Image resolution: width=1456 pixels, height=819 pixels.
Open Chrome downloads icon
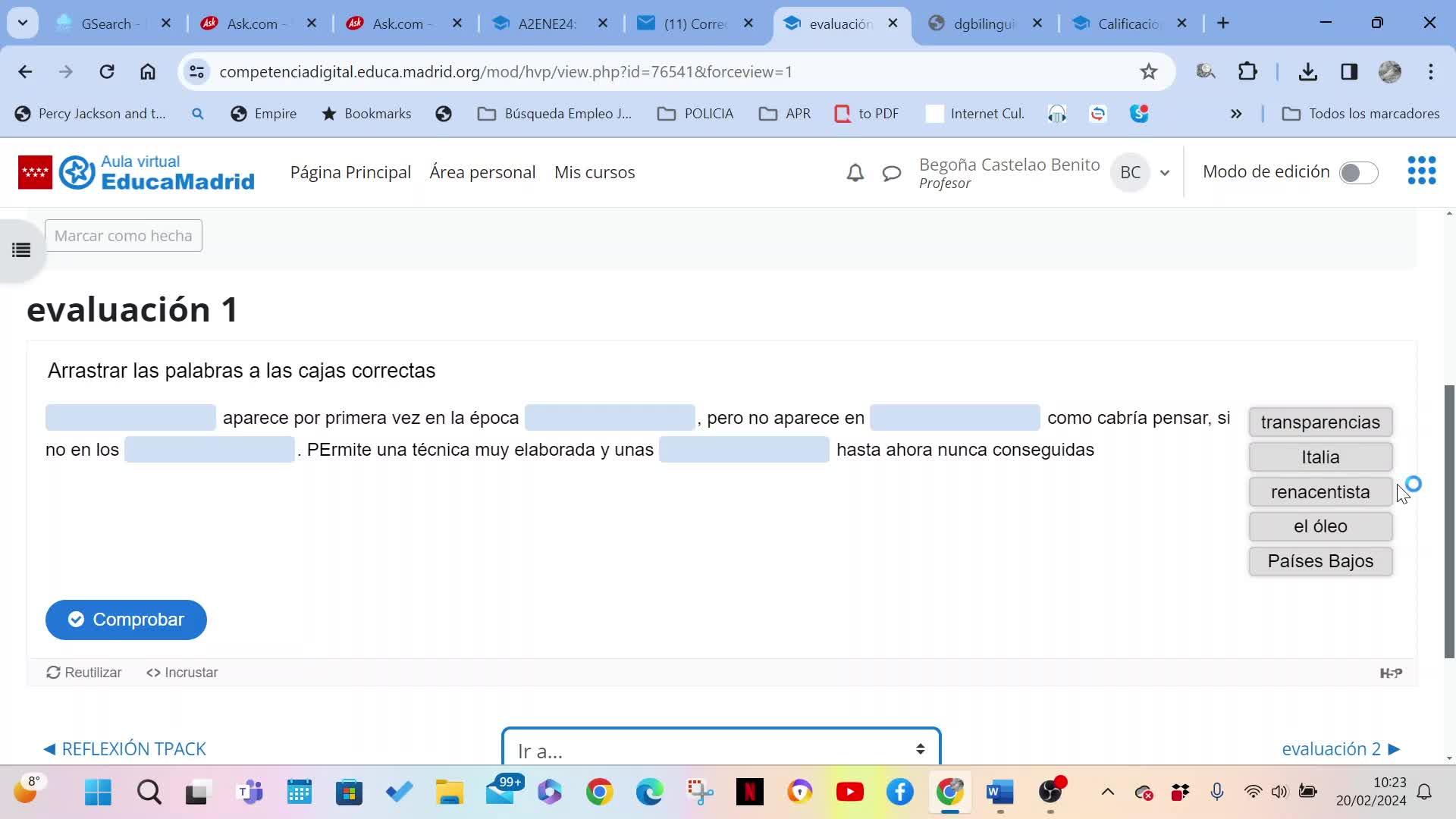coord(1307,72)
